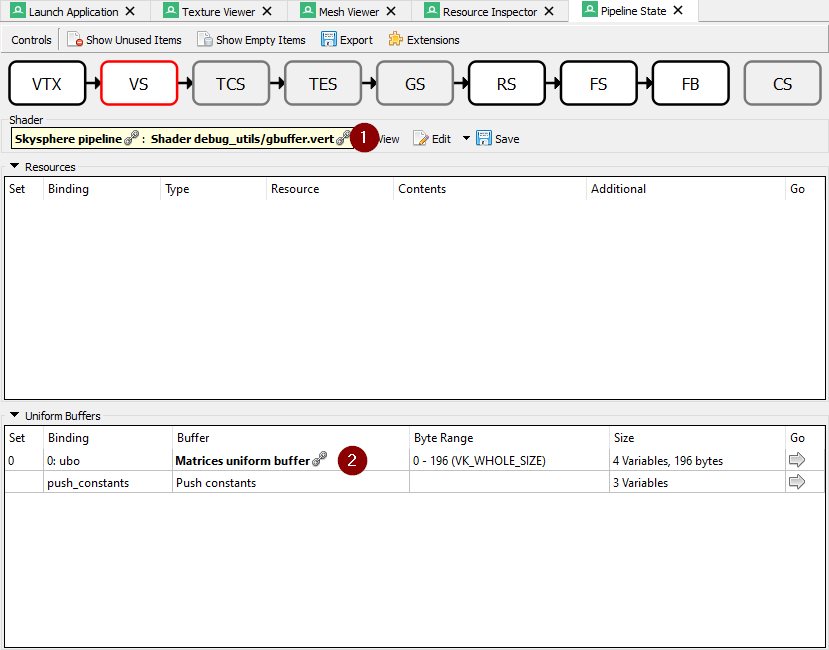
Task: Click the go arrow for ubo row
Action: click(796, 460)
